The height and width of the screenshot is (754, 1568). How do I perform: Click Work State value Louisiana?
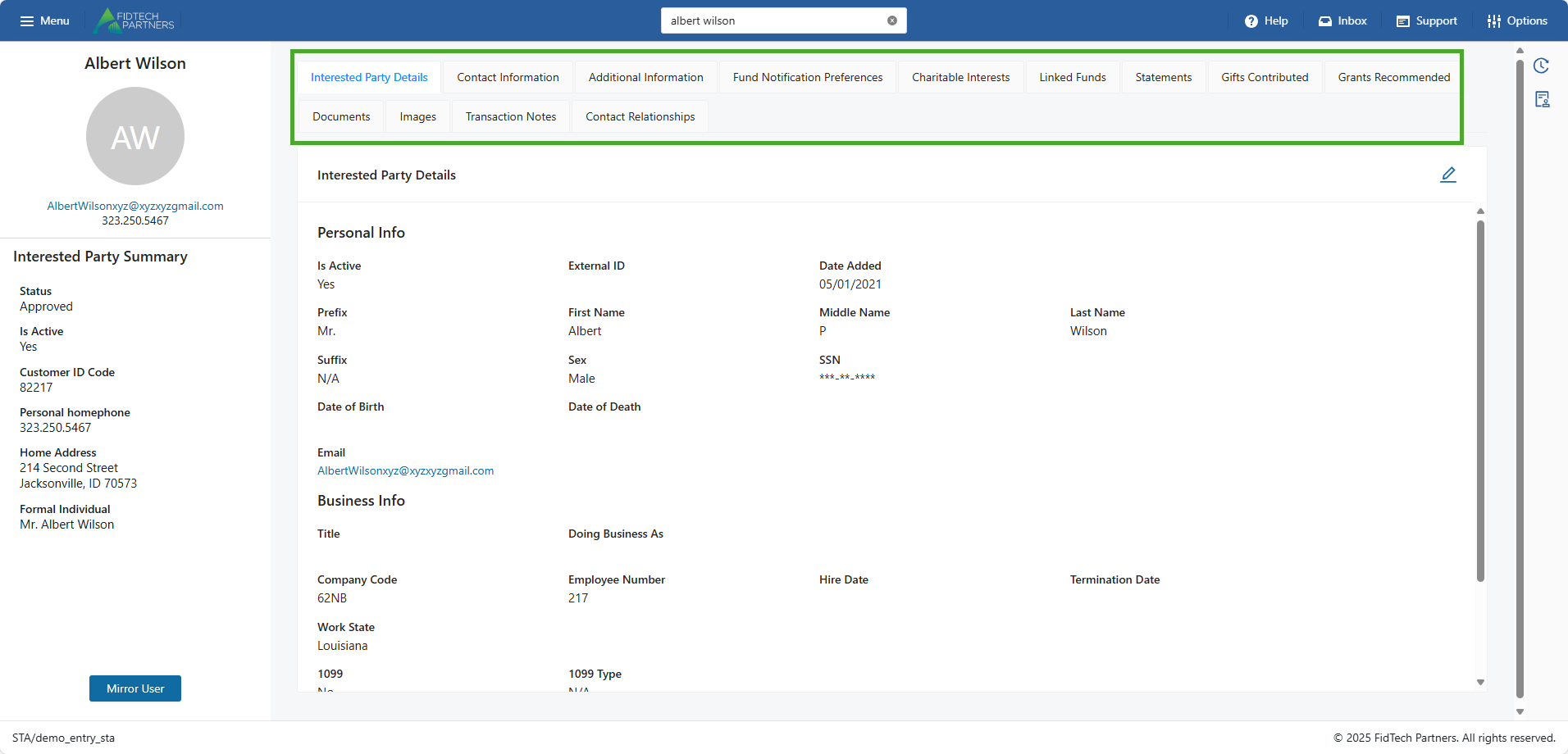[343, 646]
